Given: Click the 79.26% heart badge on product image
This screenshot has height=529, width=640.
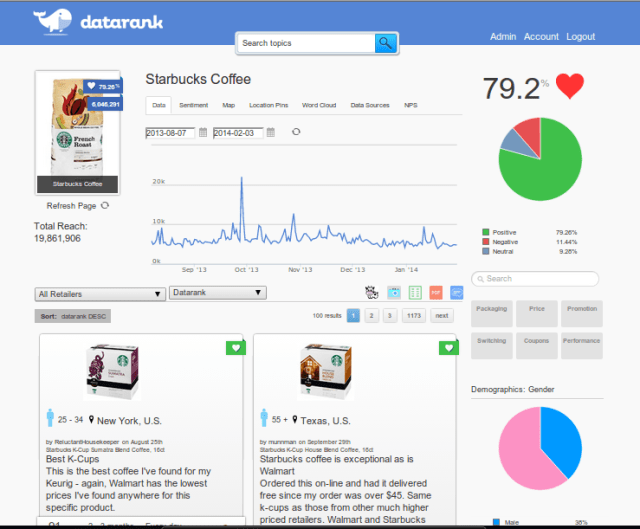Looking at the screenshot, I should pos(103,86).
